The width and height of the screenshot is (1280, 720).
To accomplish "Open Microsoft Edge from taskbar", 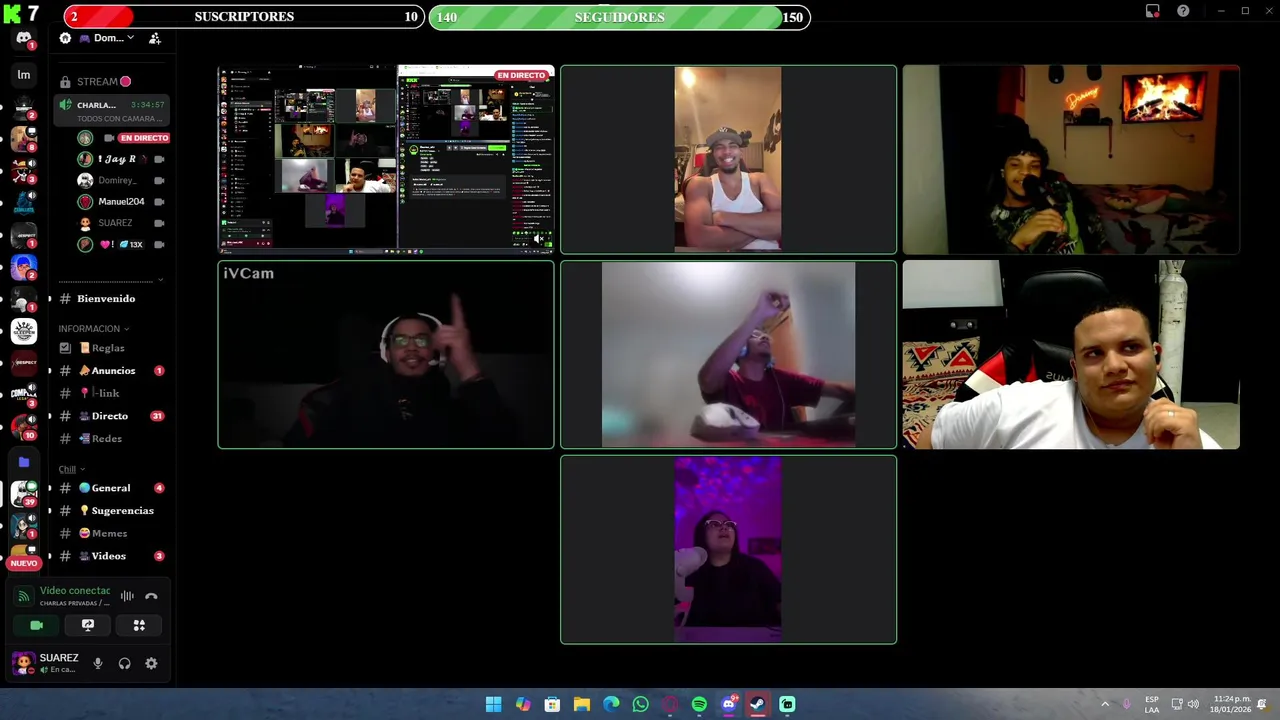I will 611,704.
